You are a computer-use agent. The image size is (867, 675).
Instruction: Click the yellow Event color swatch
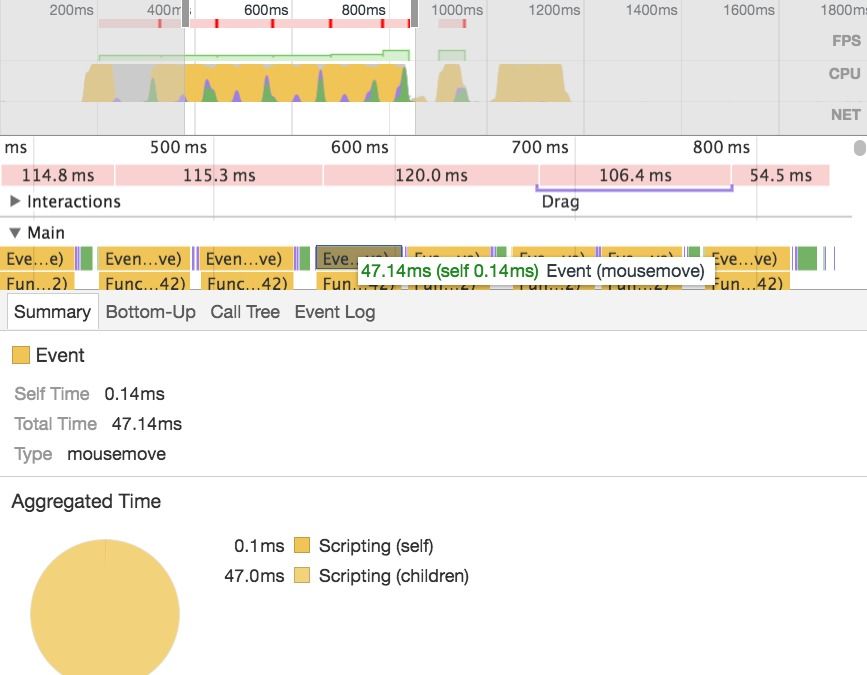(x=20, y=355)
